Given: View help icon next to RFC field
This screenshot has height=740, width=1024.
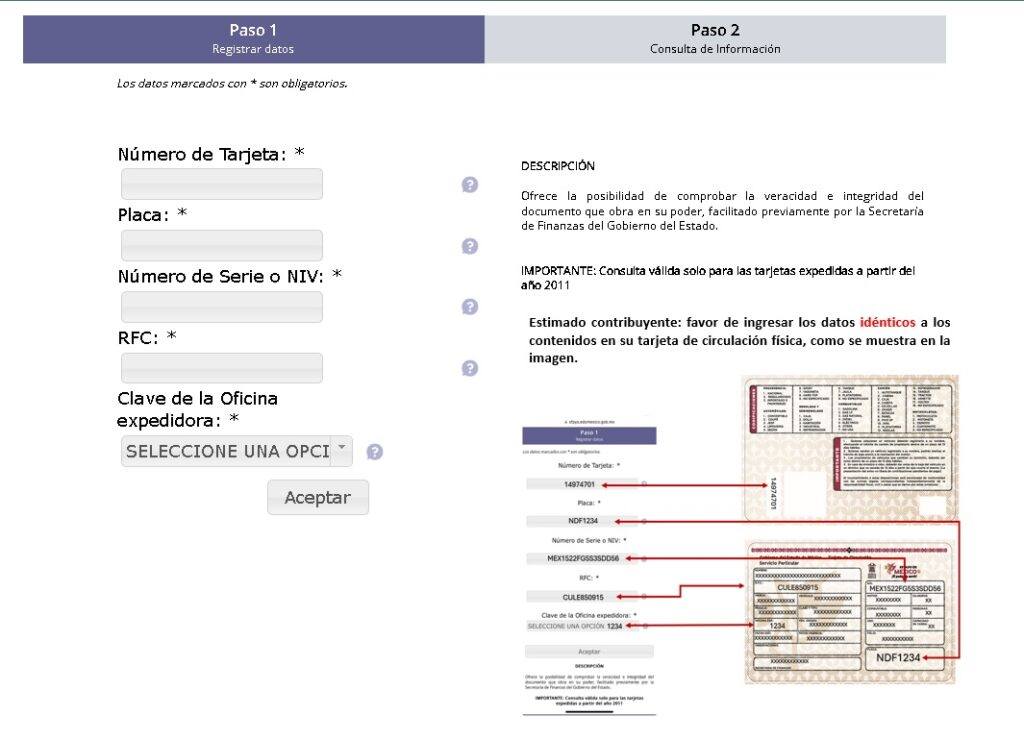Looking at the screenshot, I should pyautogui.click(x=470, y=368).
